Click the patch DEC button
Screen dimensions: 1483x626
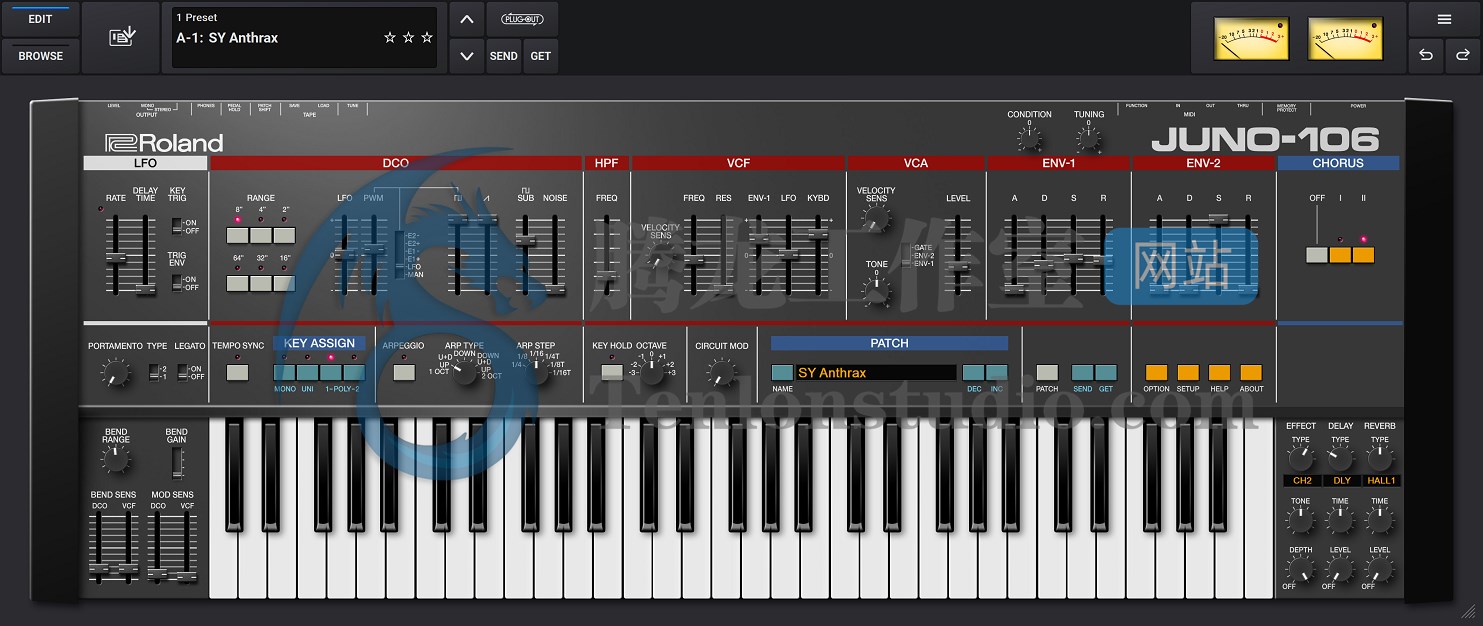pyautogui.click(x=972, y=373)
